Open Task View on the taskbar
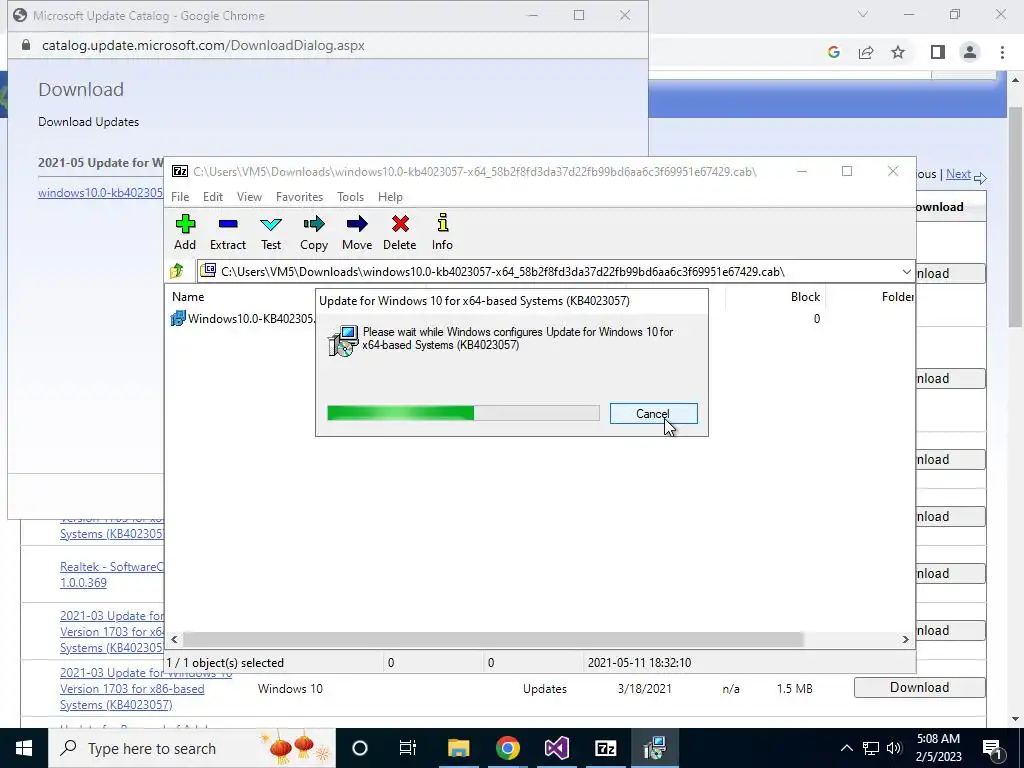 pos(408,748)
